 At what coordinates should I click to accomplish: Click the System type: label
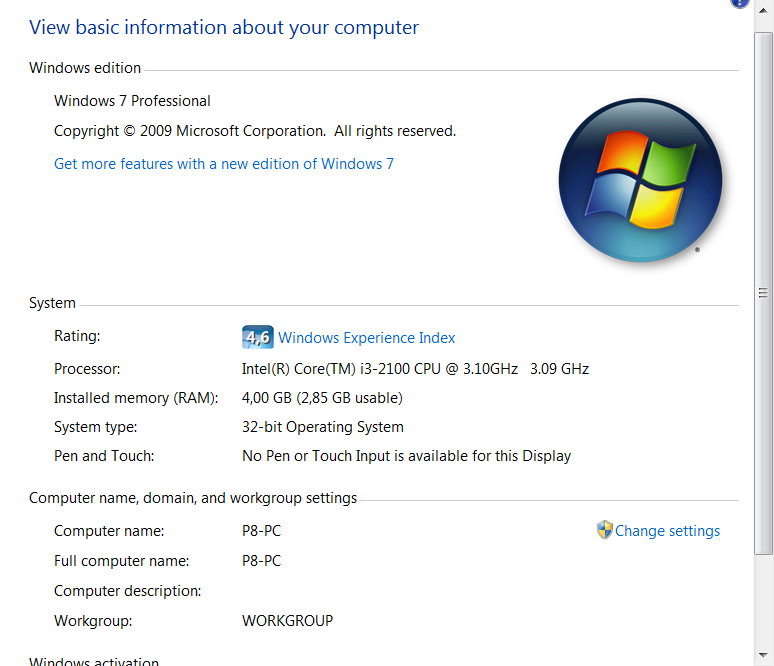(96, 427)
